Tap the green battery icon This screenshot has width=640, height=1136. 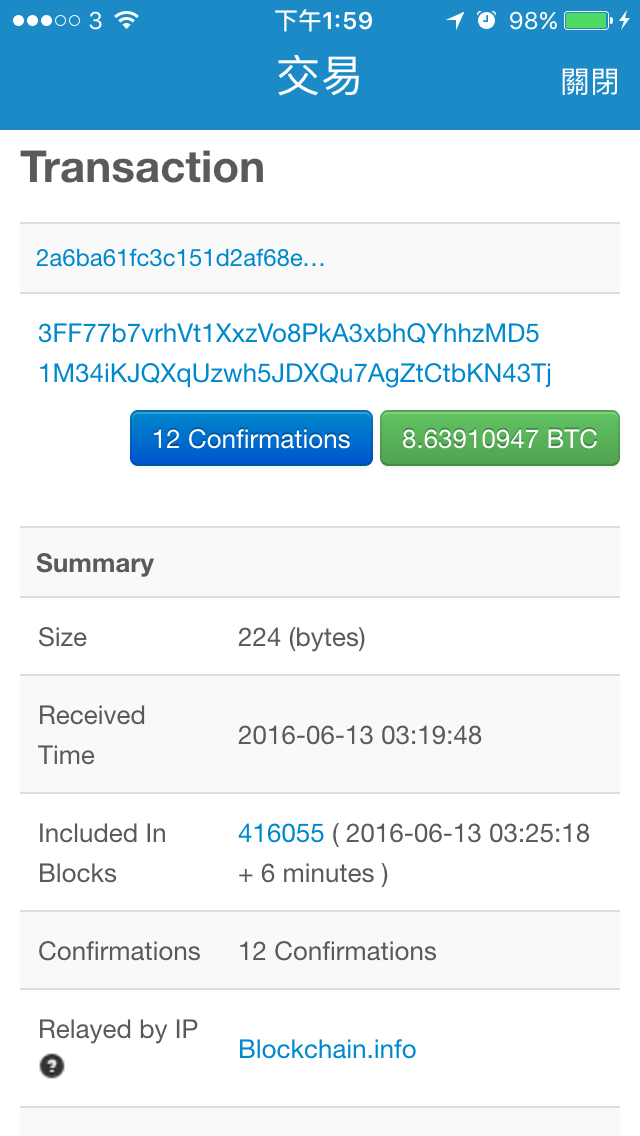point(588,20)
